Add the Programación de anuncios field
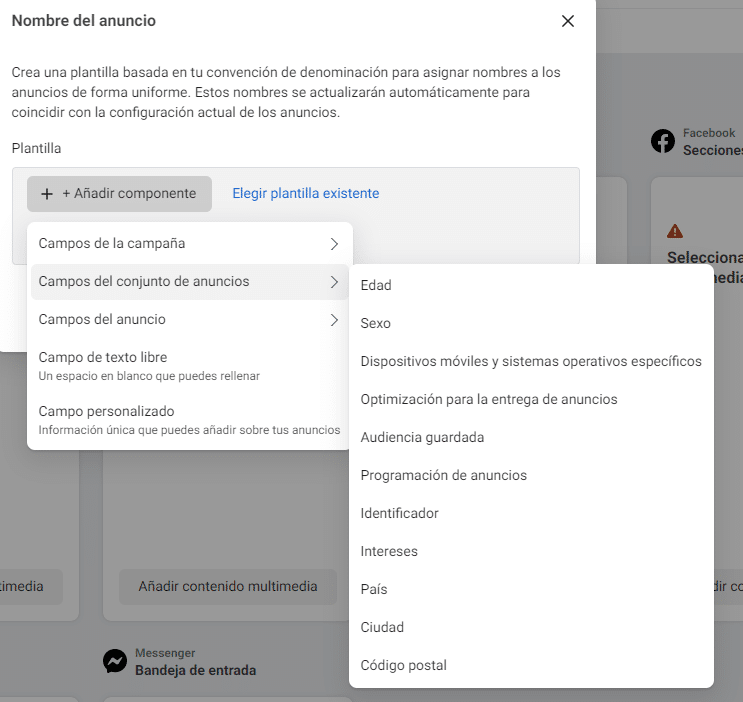Screen dimensions: 743x702 (x=444, y=476)
